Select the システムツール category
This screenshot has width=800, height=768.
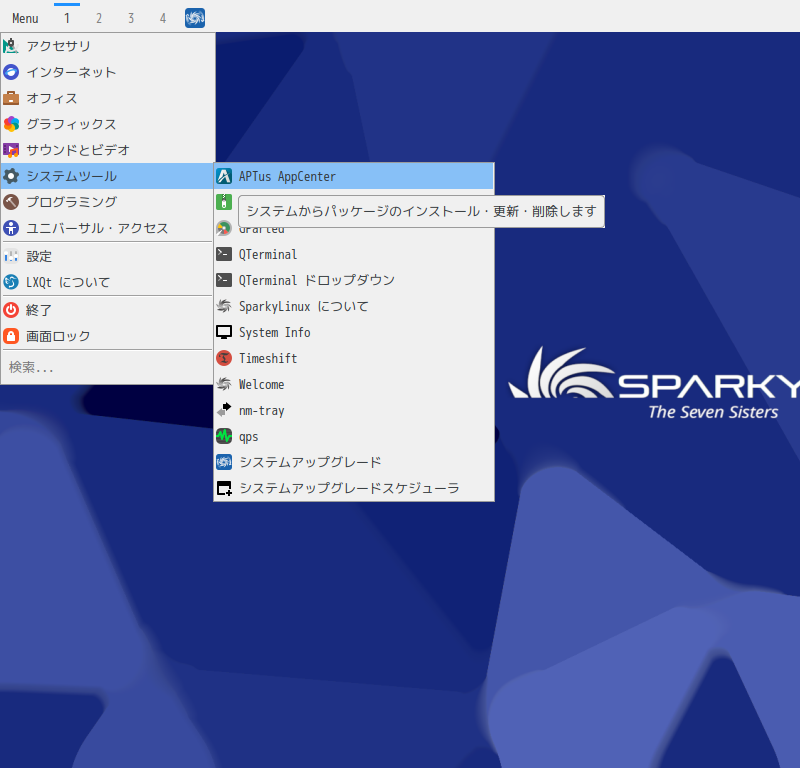tap(108, 176)
